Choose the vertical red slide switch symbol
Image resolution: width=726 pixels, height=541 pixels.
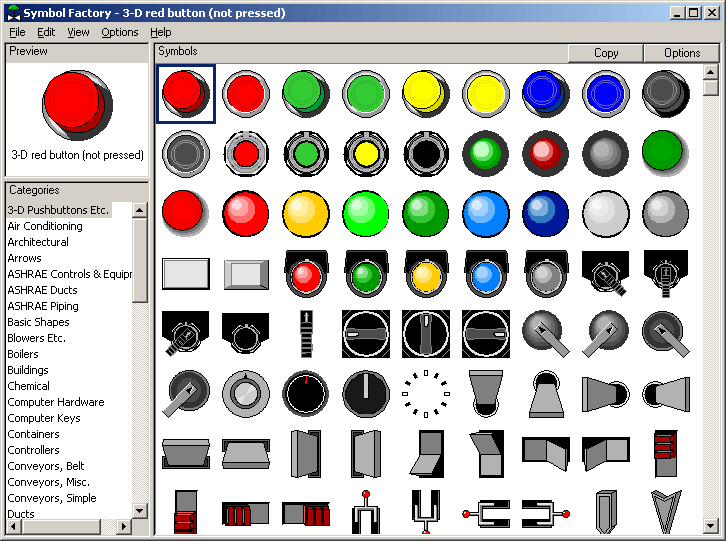[x=666, y=454]
